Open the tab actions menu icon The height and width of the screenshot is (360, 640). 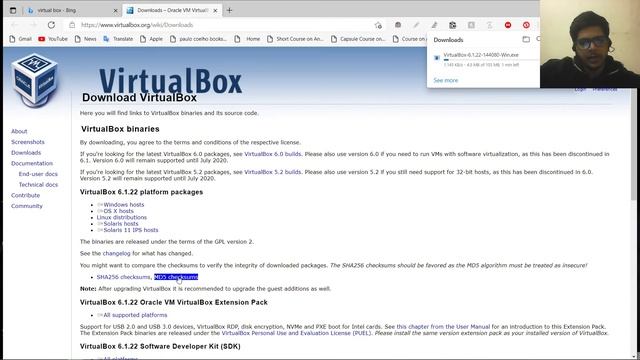pos(13,10)
